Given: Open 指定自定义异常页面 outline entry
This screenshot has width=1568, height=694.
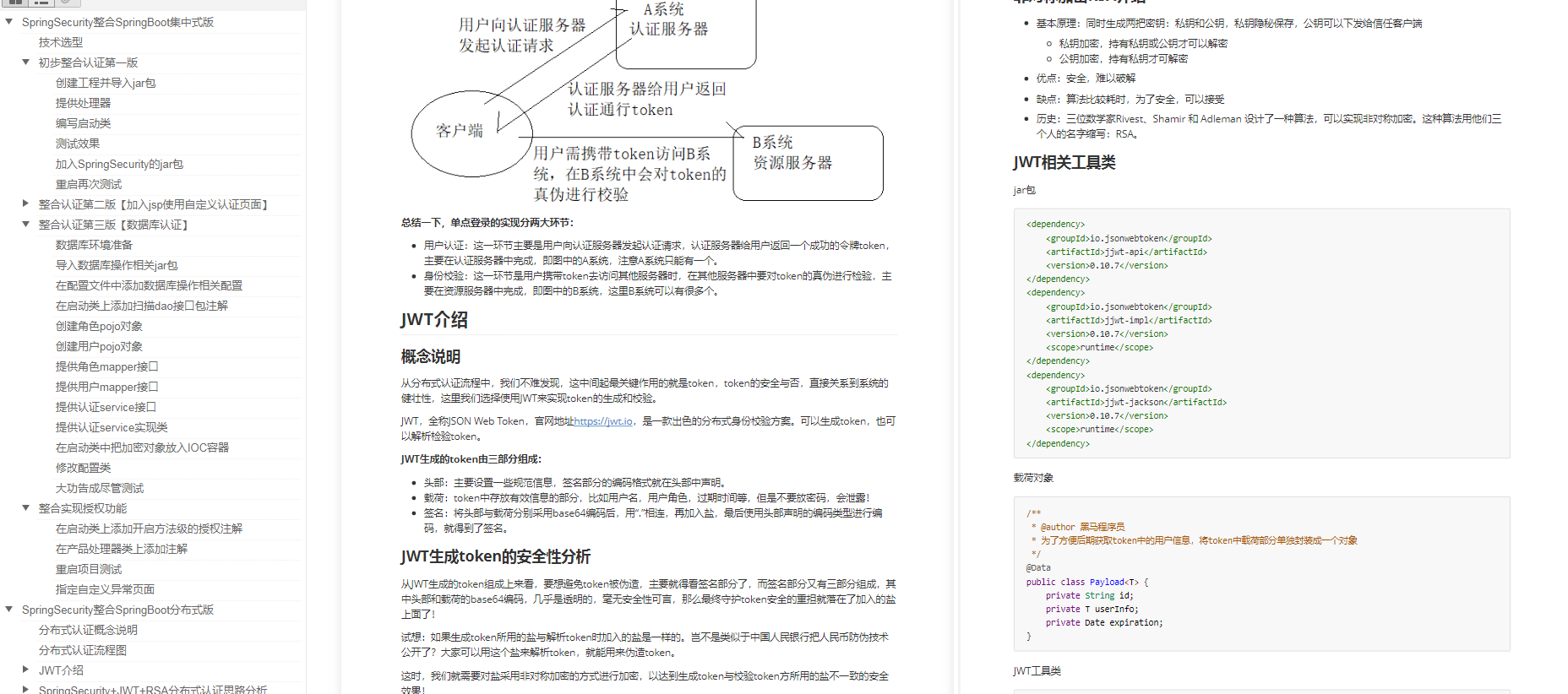Looking at the screenshot, I should pyautogui.click(x=105, y=589).
